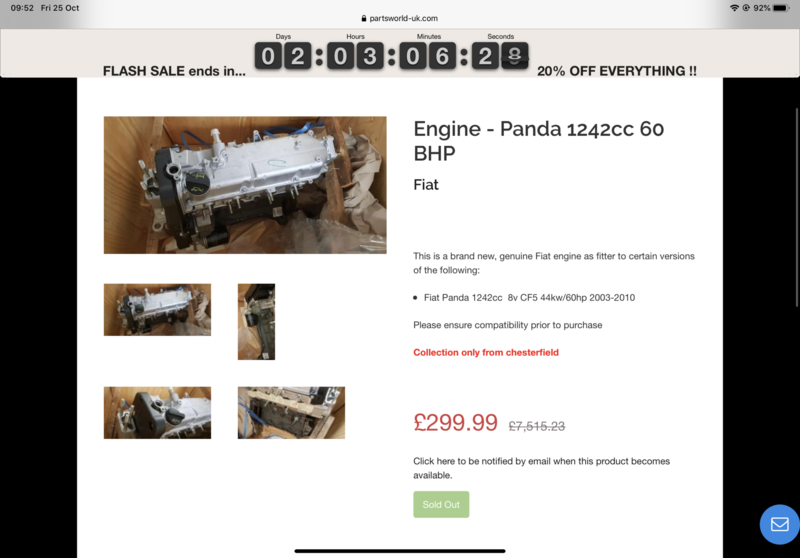Click the Fiat brand name link
The image size is (800, 558).
(426, 185)
